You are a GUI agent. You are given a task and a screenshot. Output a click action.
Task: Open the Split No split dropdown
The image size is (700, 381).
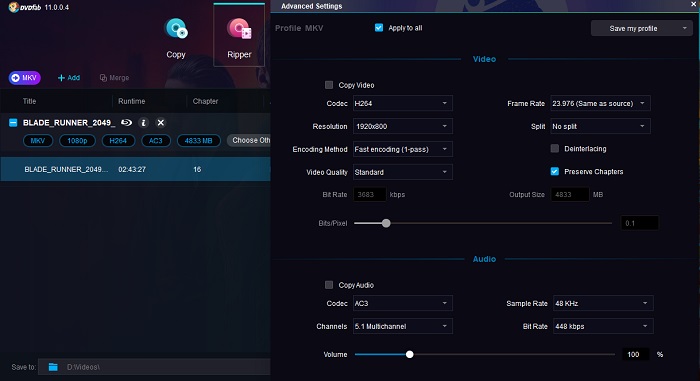[x=600, y=126]
